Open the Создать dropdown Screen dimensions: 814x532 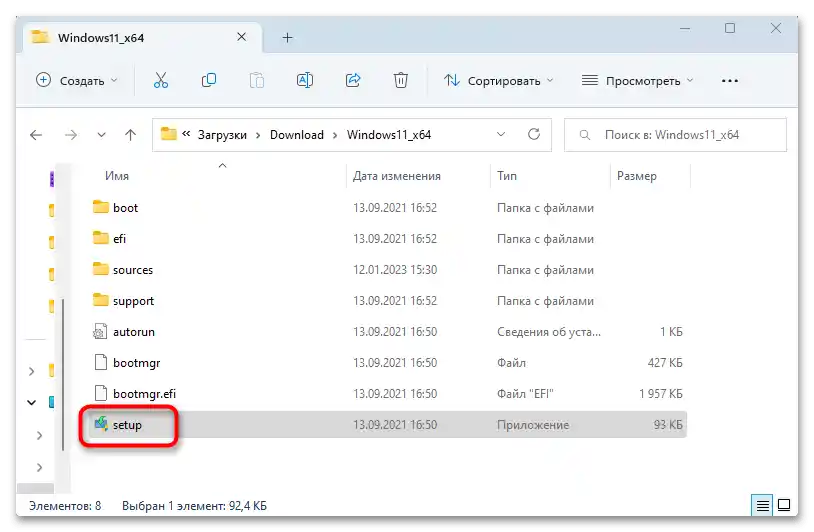click(77, 80)
